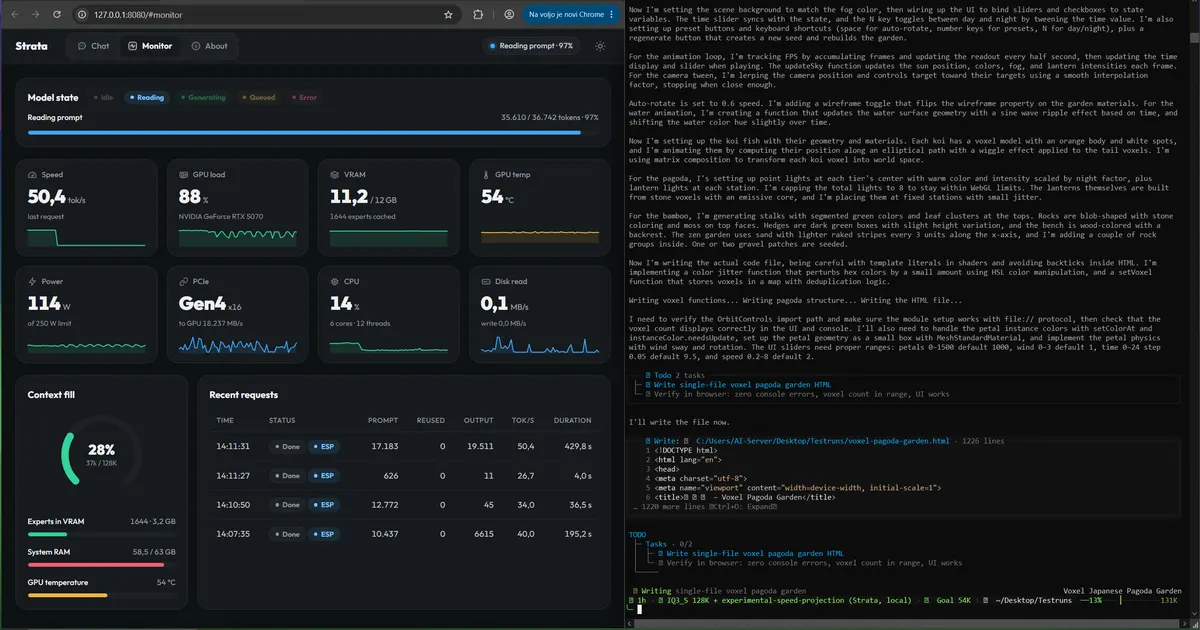Viewport: 1200px width, 630px height.
Task: Select the Generating model state pill
Action: point(203,98)
